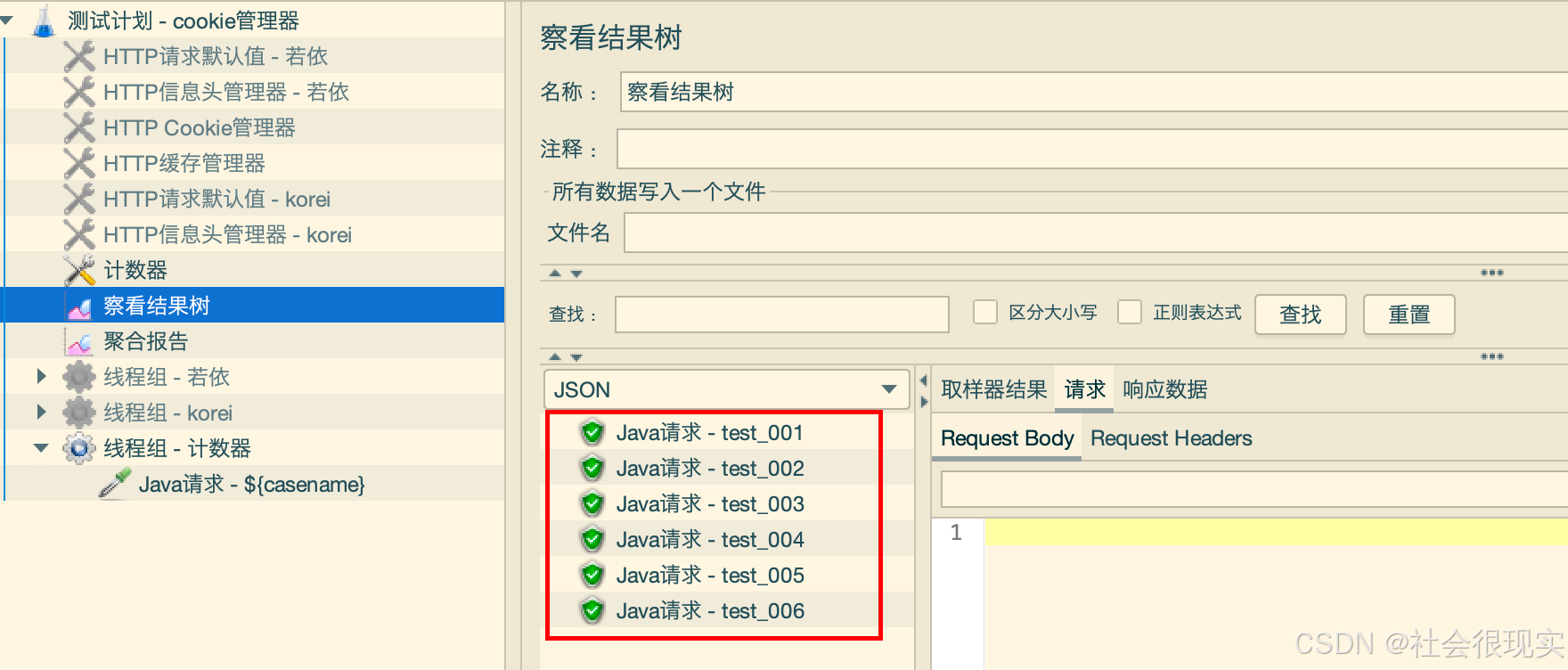Switch to the 请求 tab
This screenshot has width=1568, height=670.
click(1084, 389)
